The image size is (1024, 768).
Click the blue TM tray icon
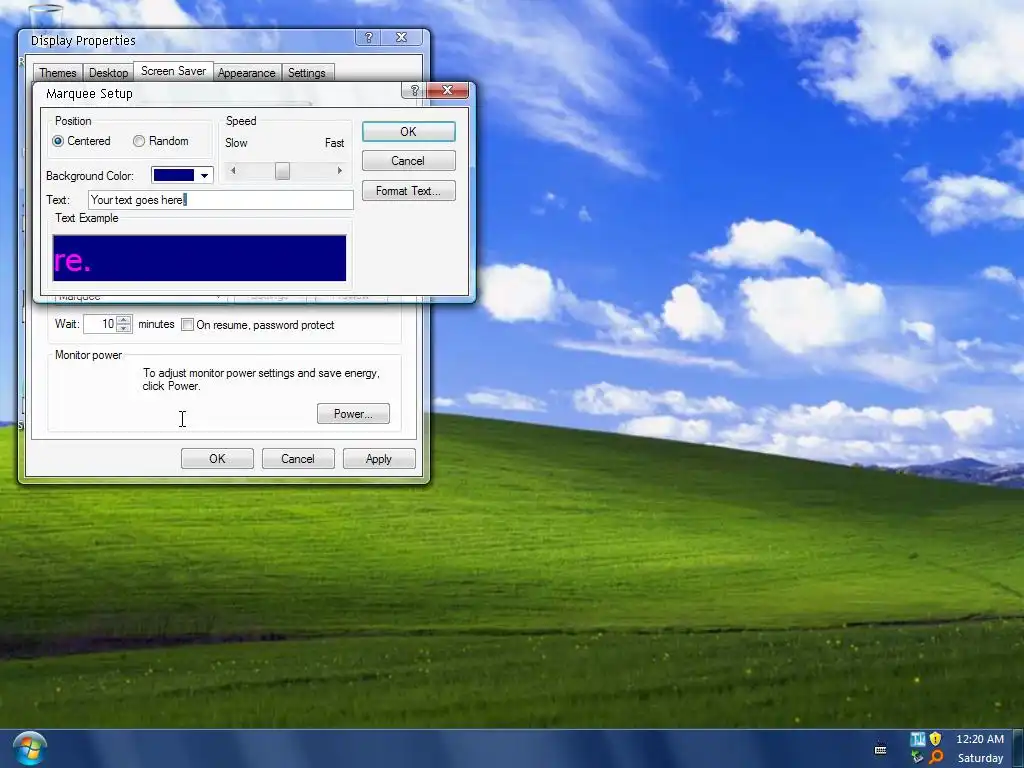(918, 739)
